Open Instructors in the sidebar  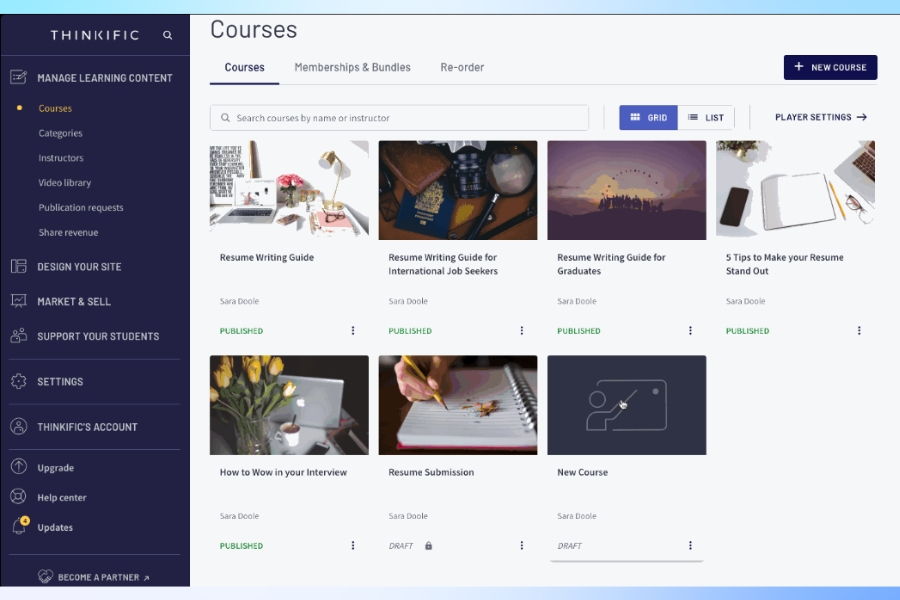coord(61,158)
